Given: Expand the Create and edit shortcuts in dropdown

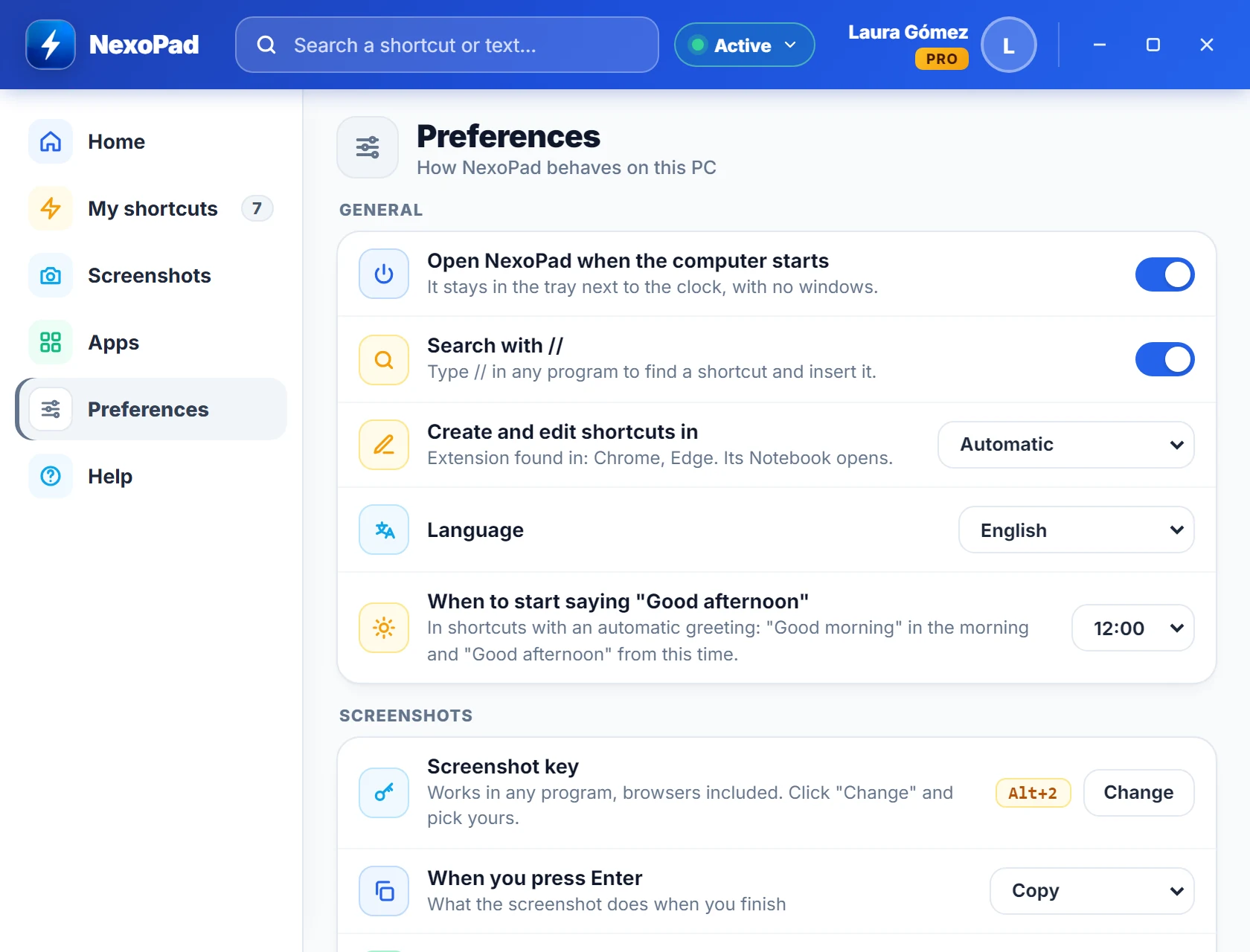Looking at the screenshot, I should 1066,445.
